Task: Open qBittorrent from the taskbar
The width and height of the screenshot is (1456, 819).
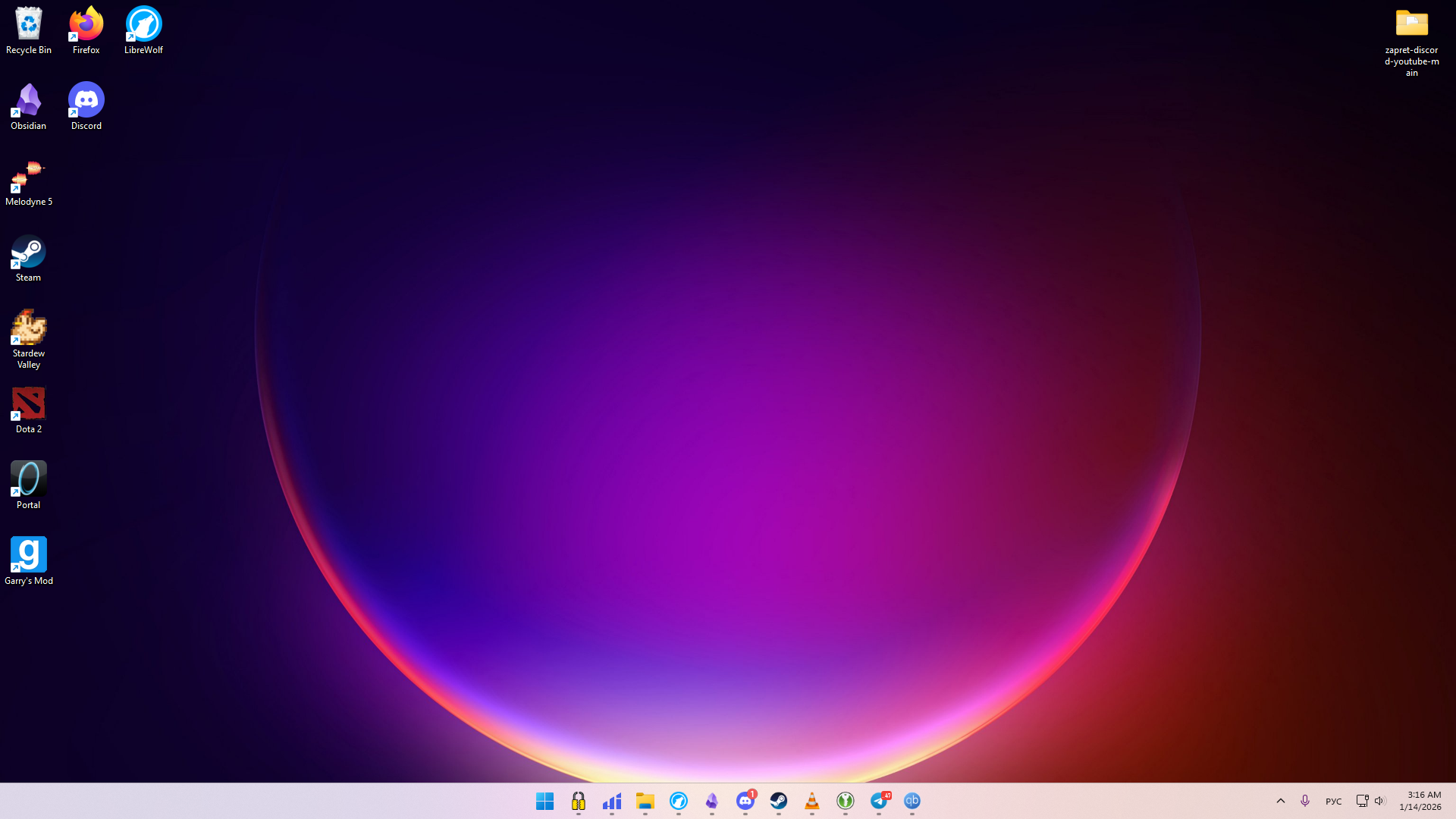Action: click(912, 801)
